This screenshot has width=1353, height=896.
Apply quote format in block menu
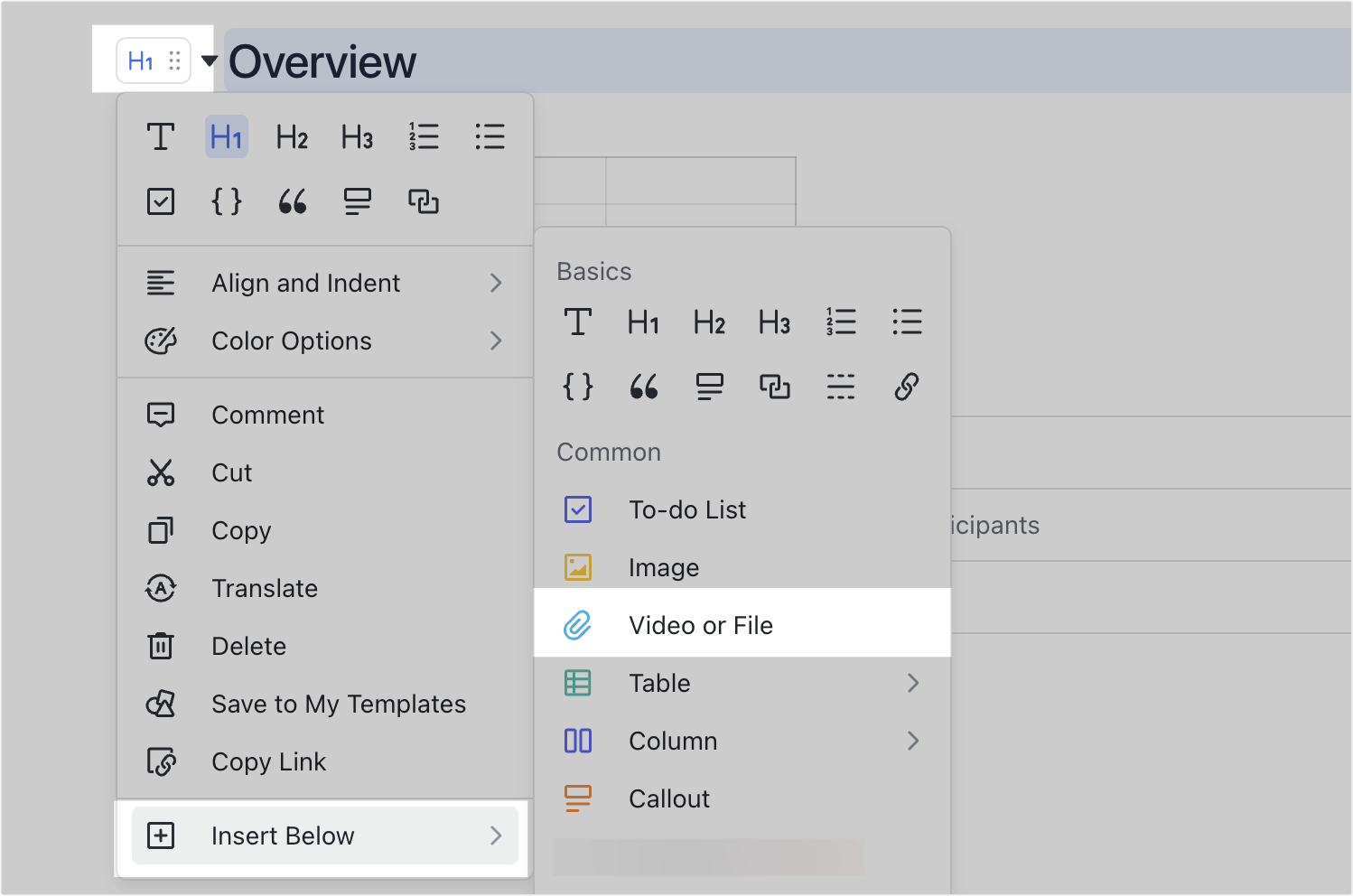click(292, 201)
